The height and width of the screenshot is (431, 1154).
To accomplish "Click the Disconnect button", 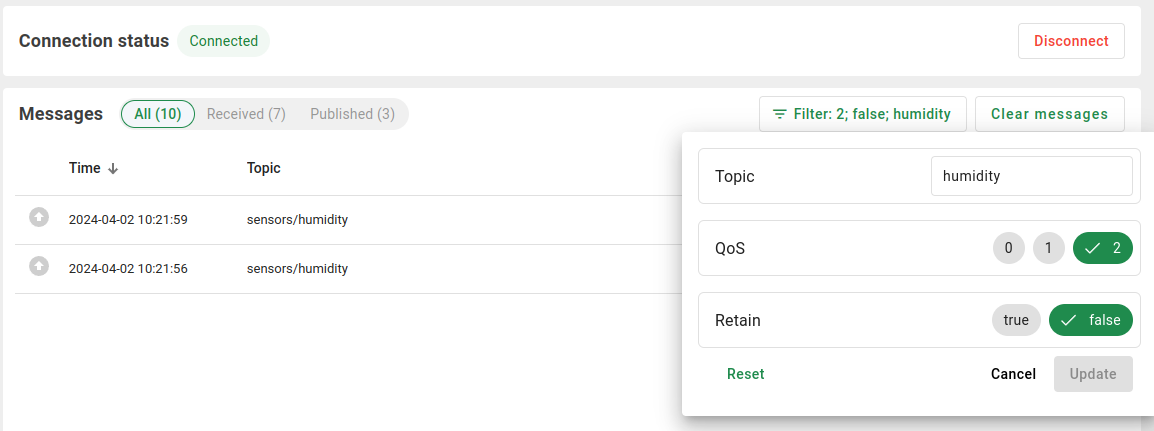I will pos(1071,41).
